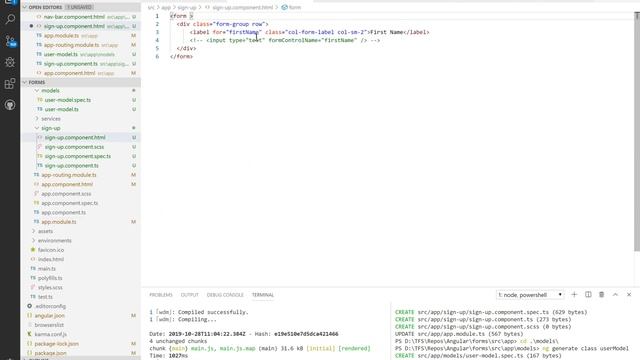The height and width of the screenshot is (360, 640).
Task: Maximize the panel with up chevron
Action: pyautogui.click(x=615, y=294)
